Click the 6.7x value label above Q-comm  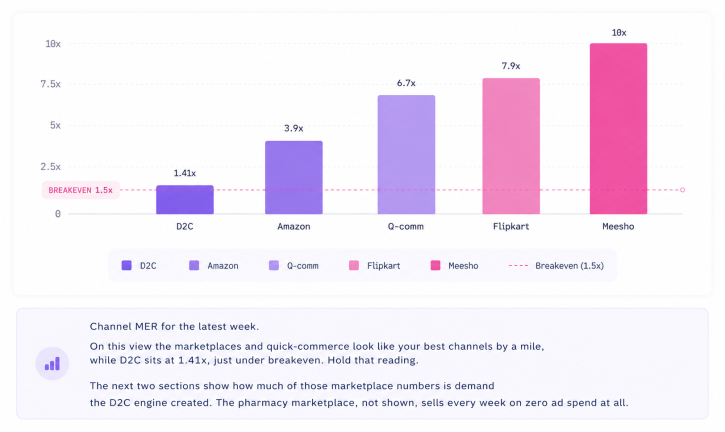pyautogui.click(x=406, y=83)
